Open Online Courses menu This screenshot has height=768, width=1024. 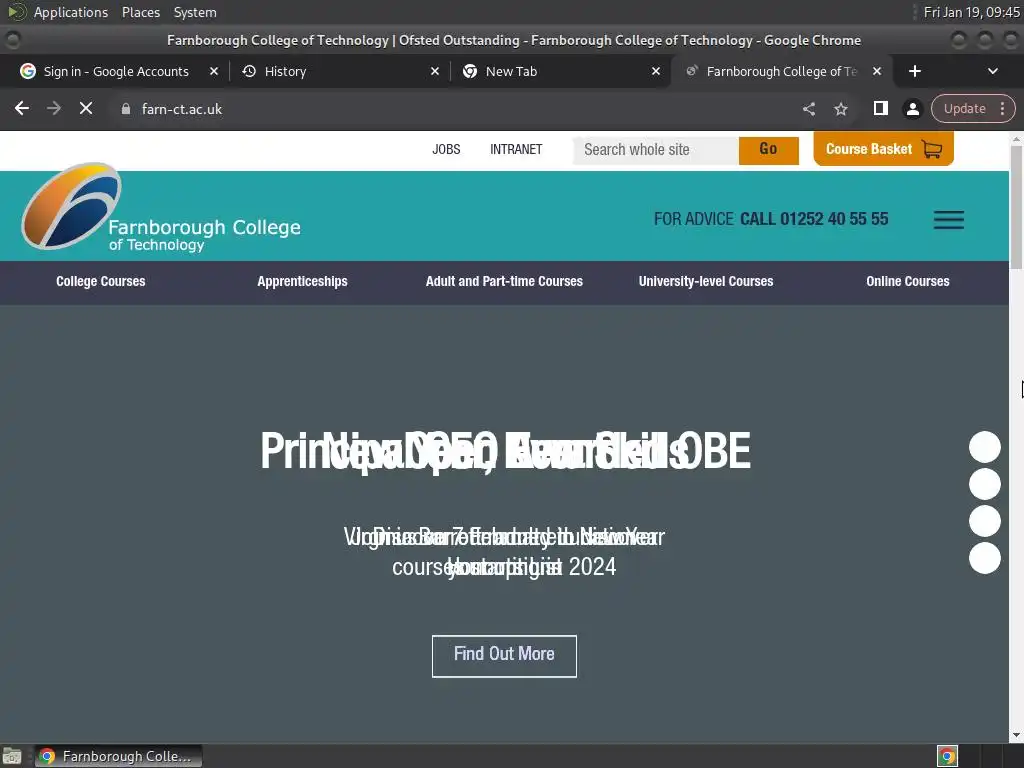tap(908, 281)
